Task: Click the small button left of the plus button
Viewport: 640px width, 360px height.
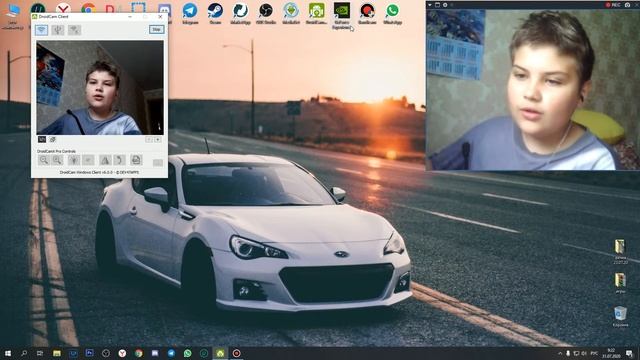Action: coord(149,140)
